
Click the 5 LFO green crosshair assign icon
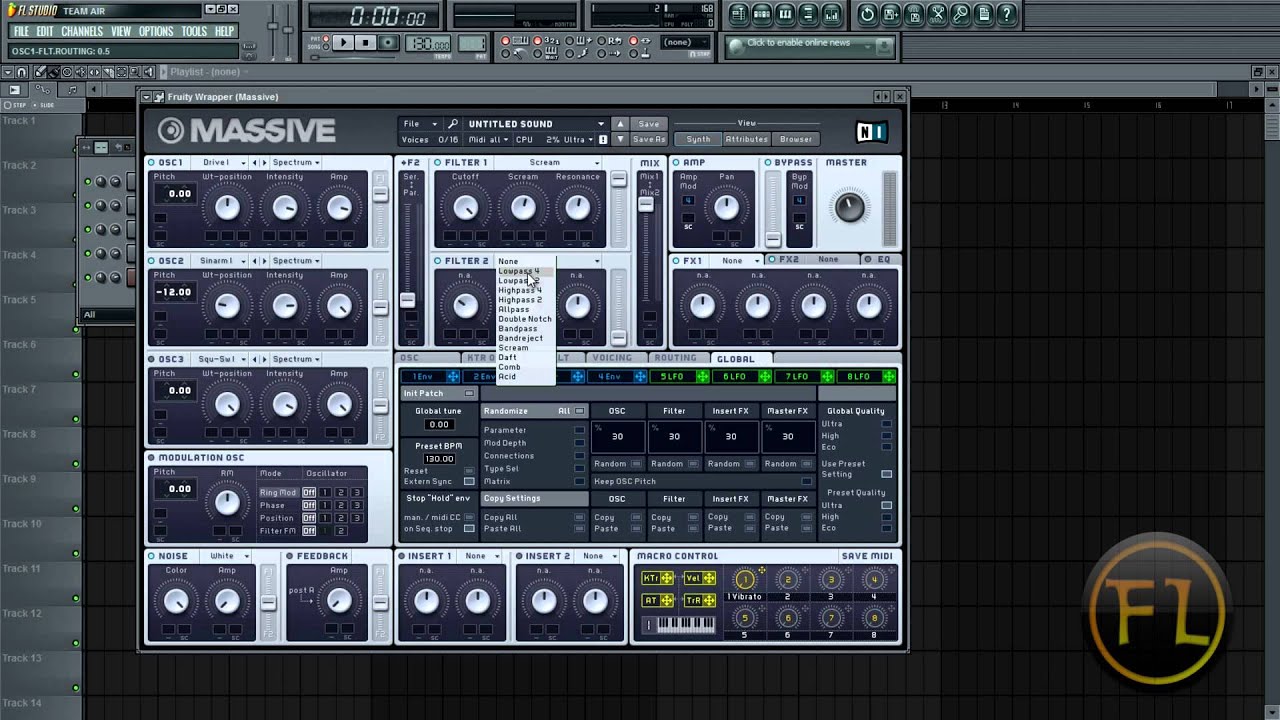[702, 376]
